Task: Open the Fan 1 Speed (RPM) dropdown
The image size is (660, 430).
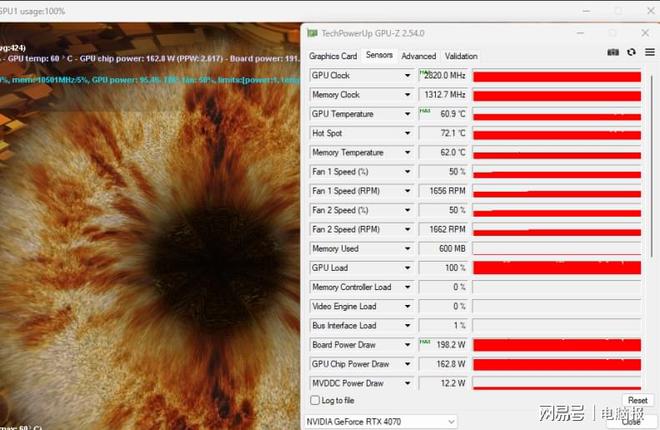Action: coord(407,191)
